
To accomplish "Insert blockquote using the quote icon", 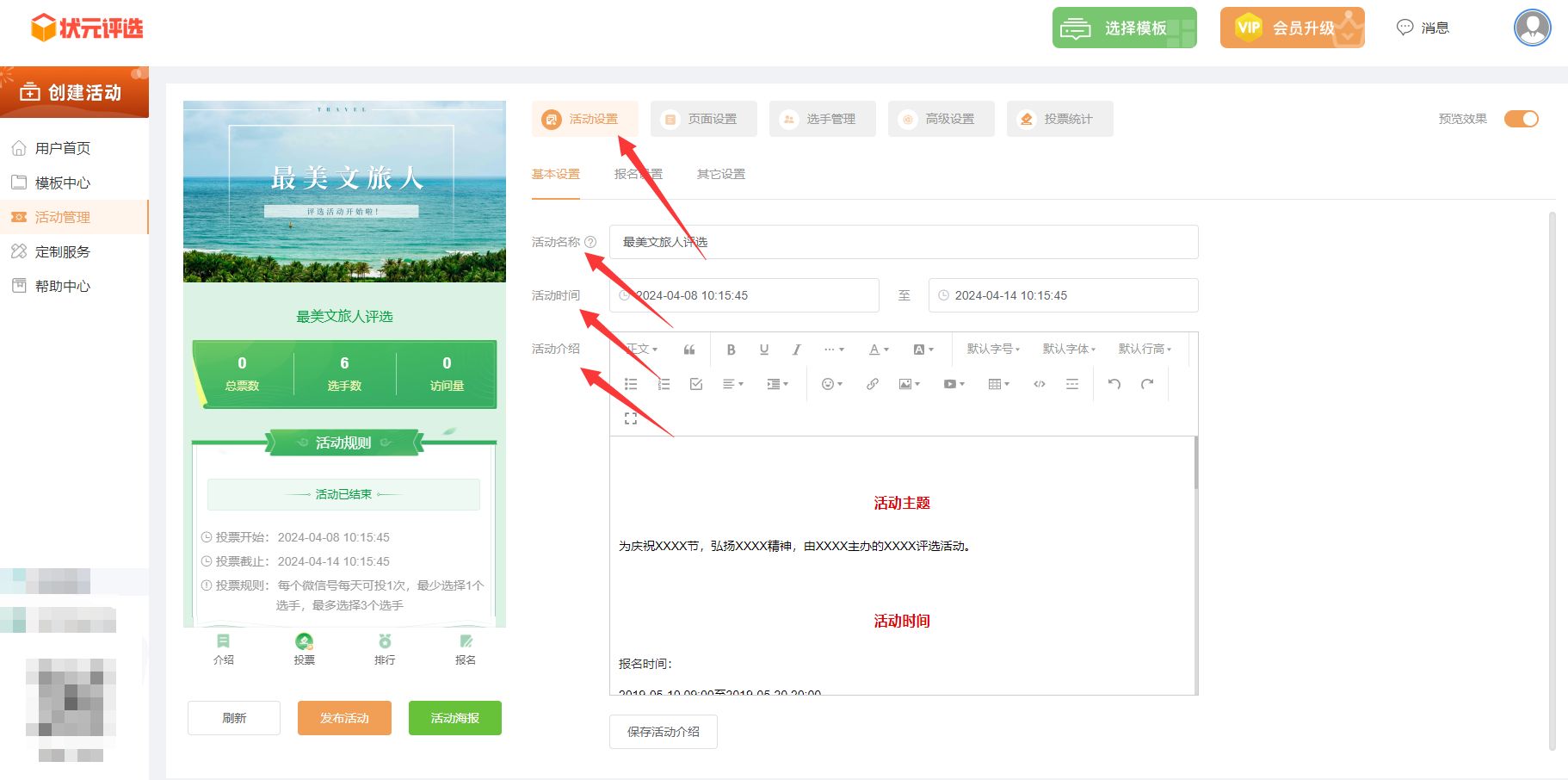I will pos(689,350).
